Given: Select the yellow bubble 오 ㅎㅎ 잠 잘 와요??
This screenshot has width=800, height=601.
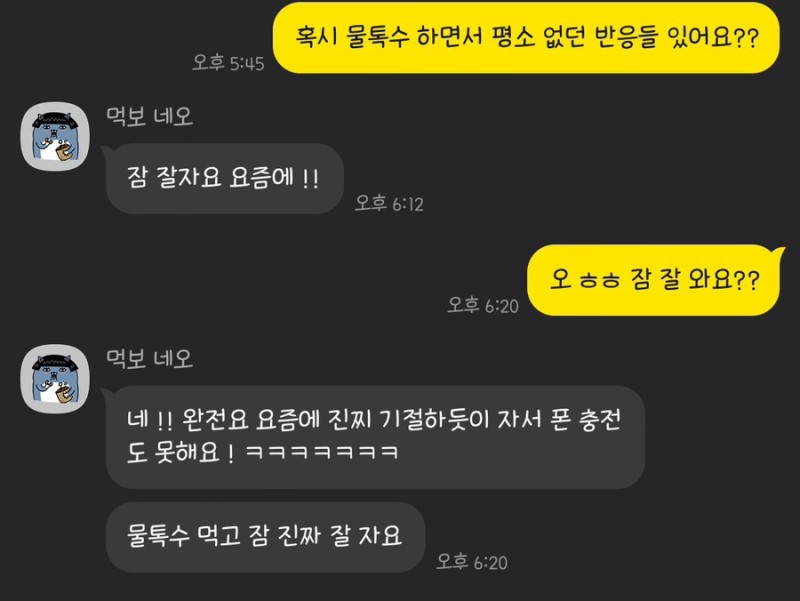Looking at the screenshot, I should pyautogui.click(x=655, y=280).
